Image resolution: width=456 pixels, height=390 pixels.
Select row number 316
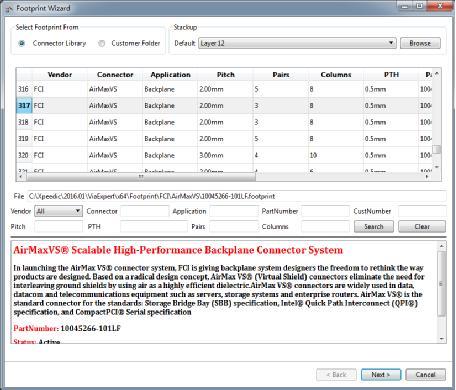pyautogui.click(x=24, y=89)
